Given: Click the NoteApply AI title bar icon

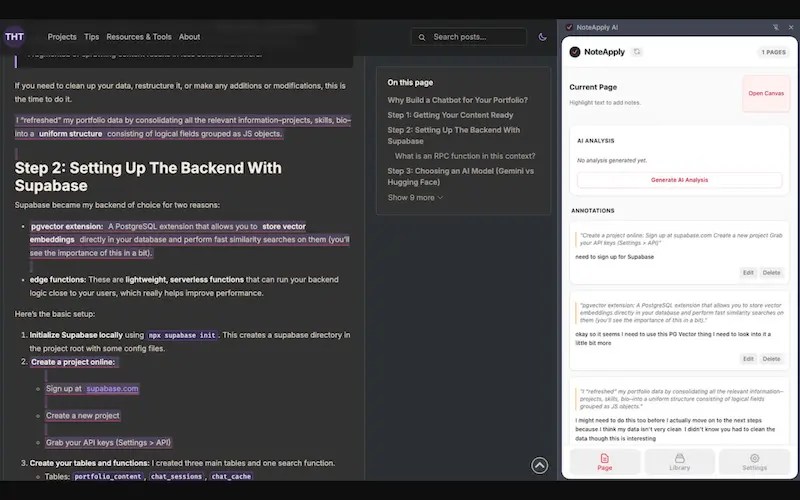Looking at the screenshot, I should [x=569, y=28].
